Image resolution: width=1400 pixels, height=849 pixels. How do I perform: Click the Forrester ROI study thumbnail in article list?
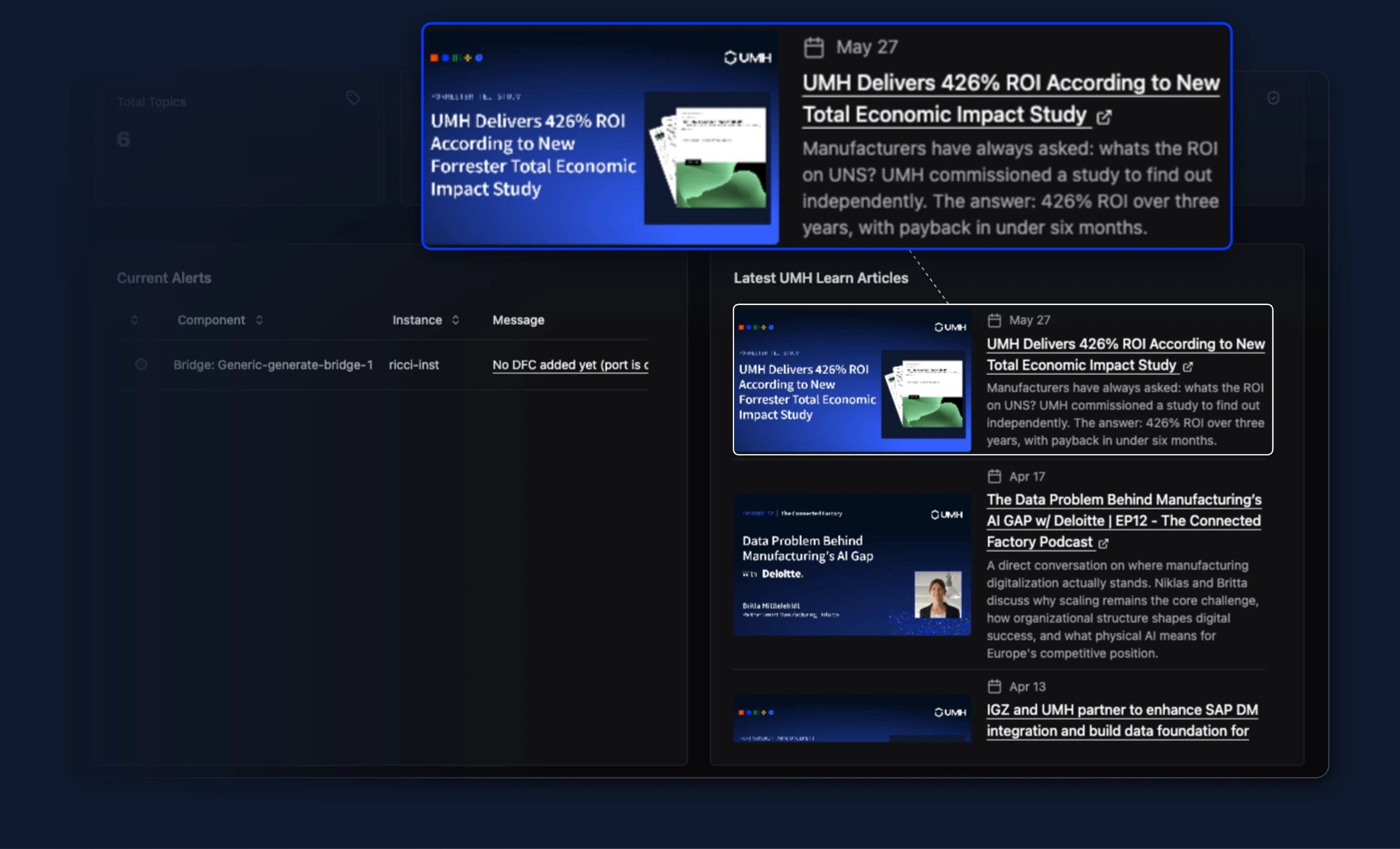point(852,379)
